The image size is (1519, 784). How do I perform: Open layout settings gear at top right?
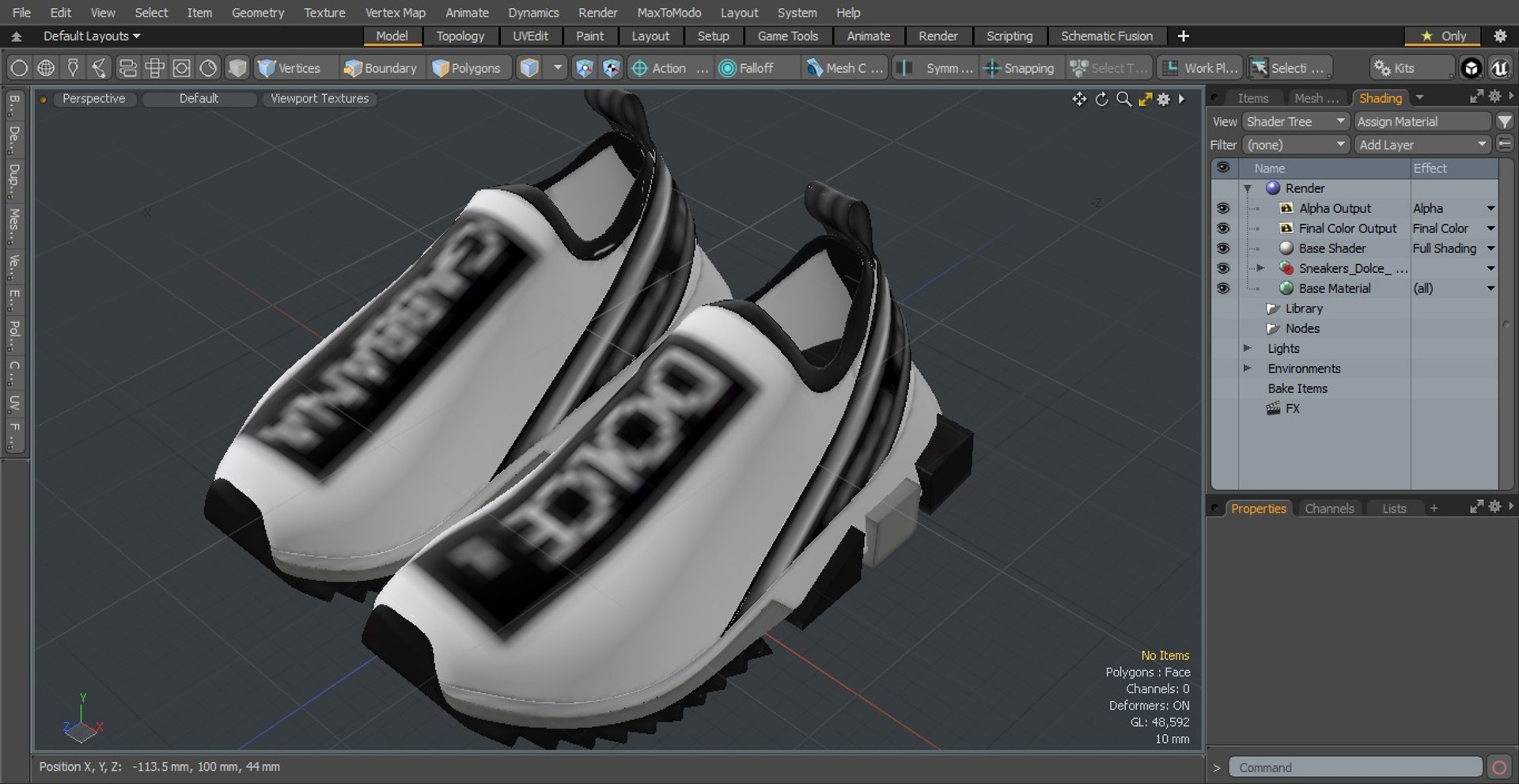tap(1500, 36)
